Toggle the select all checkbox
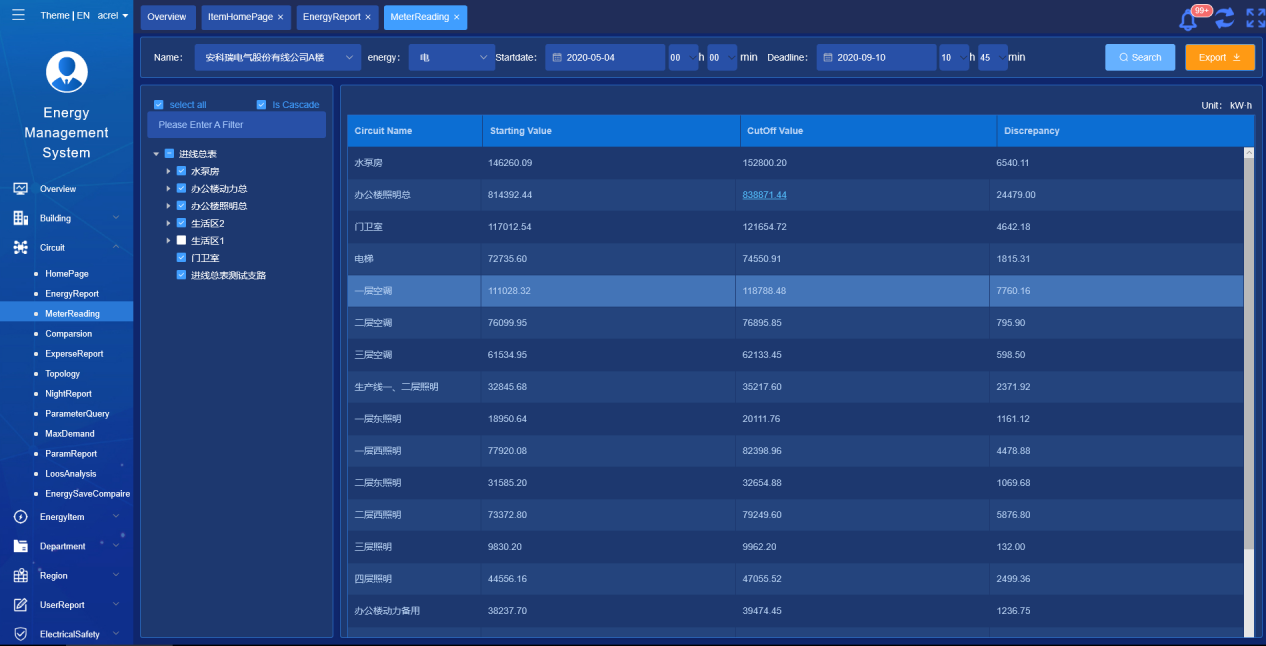The width and height of the screenshot is (1266, 646). (159, 105)
